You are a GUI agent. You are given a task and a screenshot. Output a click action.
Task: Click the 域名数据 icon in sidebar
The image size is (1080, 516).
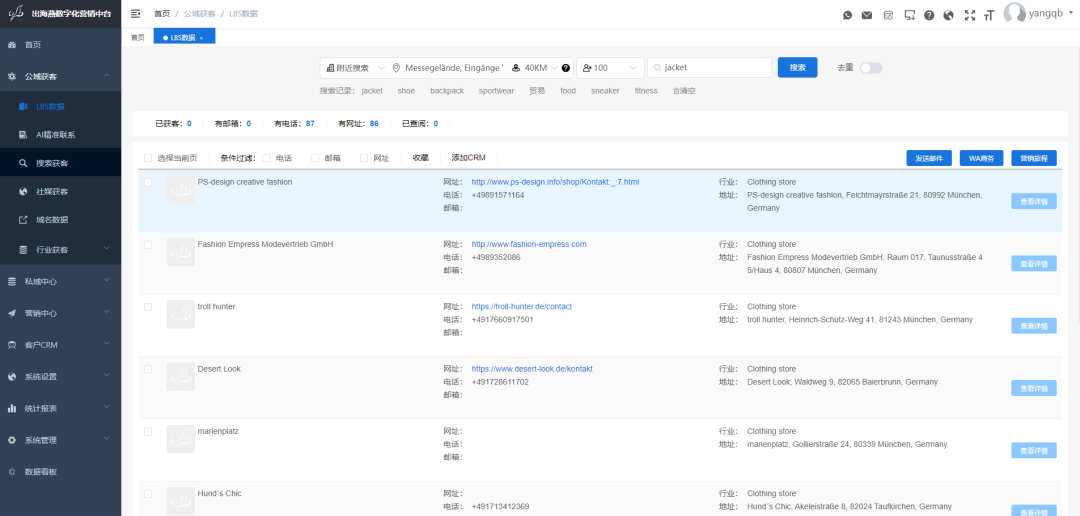(23, 220)
